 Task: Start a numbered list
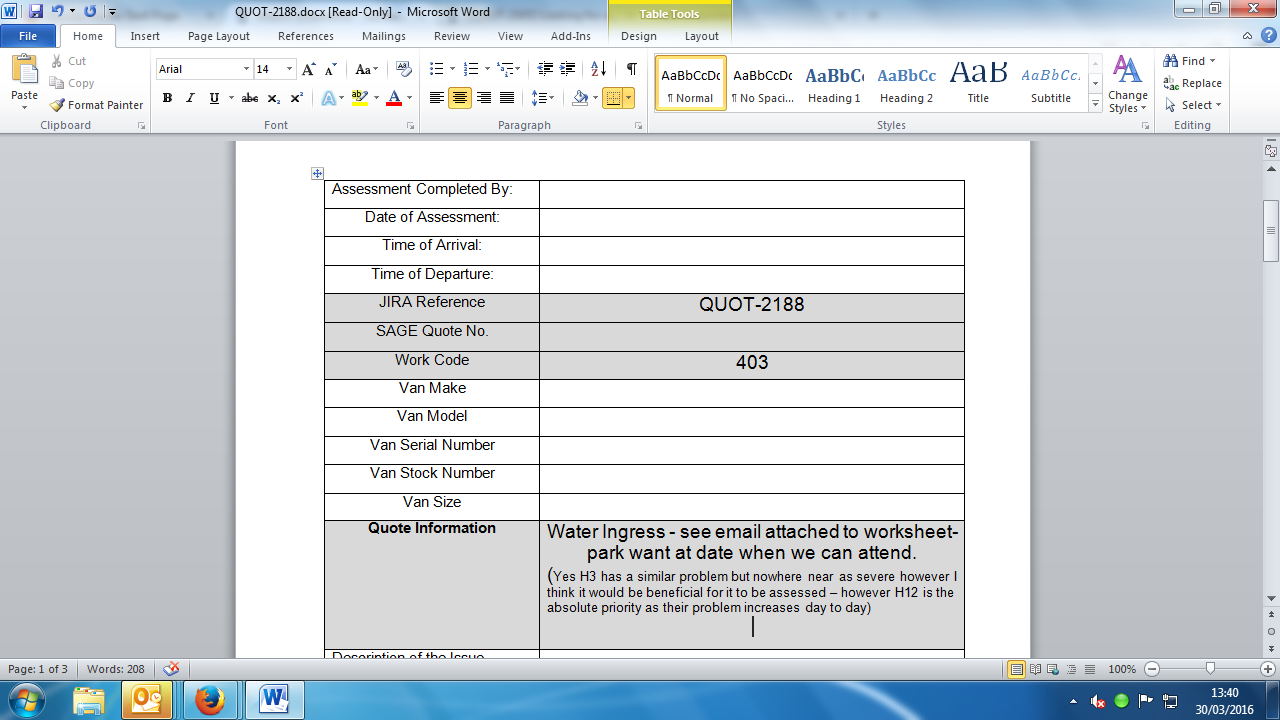click(472, 69)
